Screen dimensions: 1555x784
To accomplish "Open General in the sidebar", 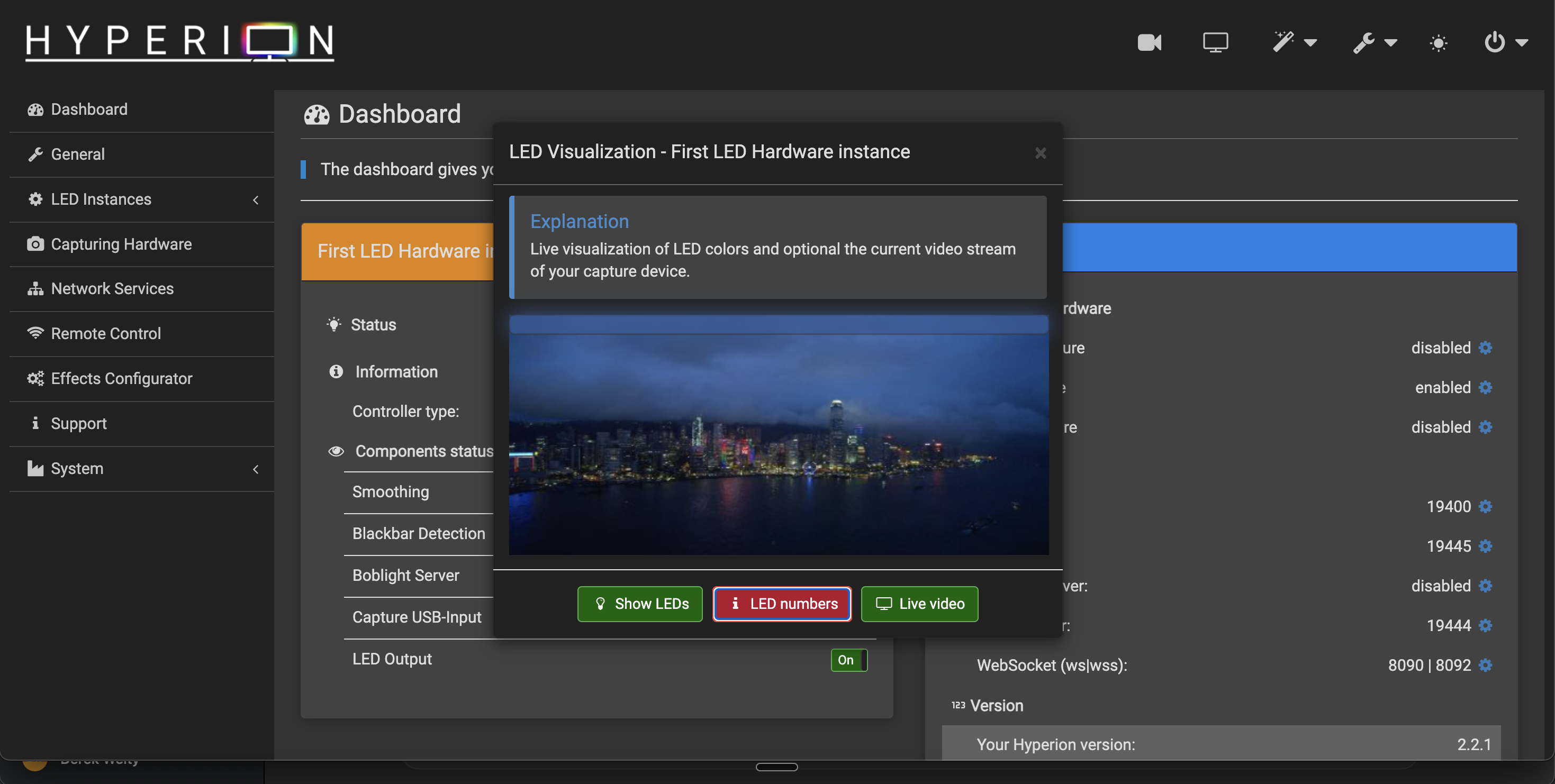I will click(x=142, y=154).
